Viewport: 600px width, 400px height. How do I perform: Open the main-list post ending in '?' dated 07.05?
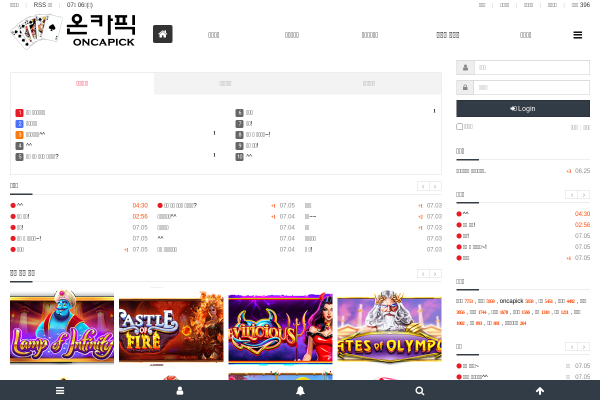click(180, 206)
